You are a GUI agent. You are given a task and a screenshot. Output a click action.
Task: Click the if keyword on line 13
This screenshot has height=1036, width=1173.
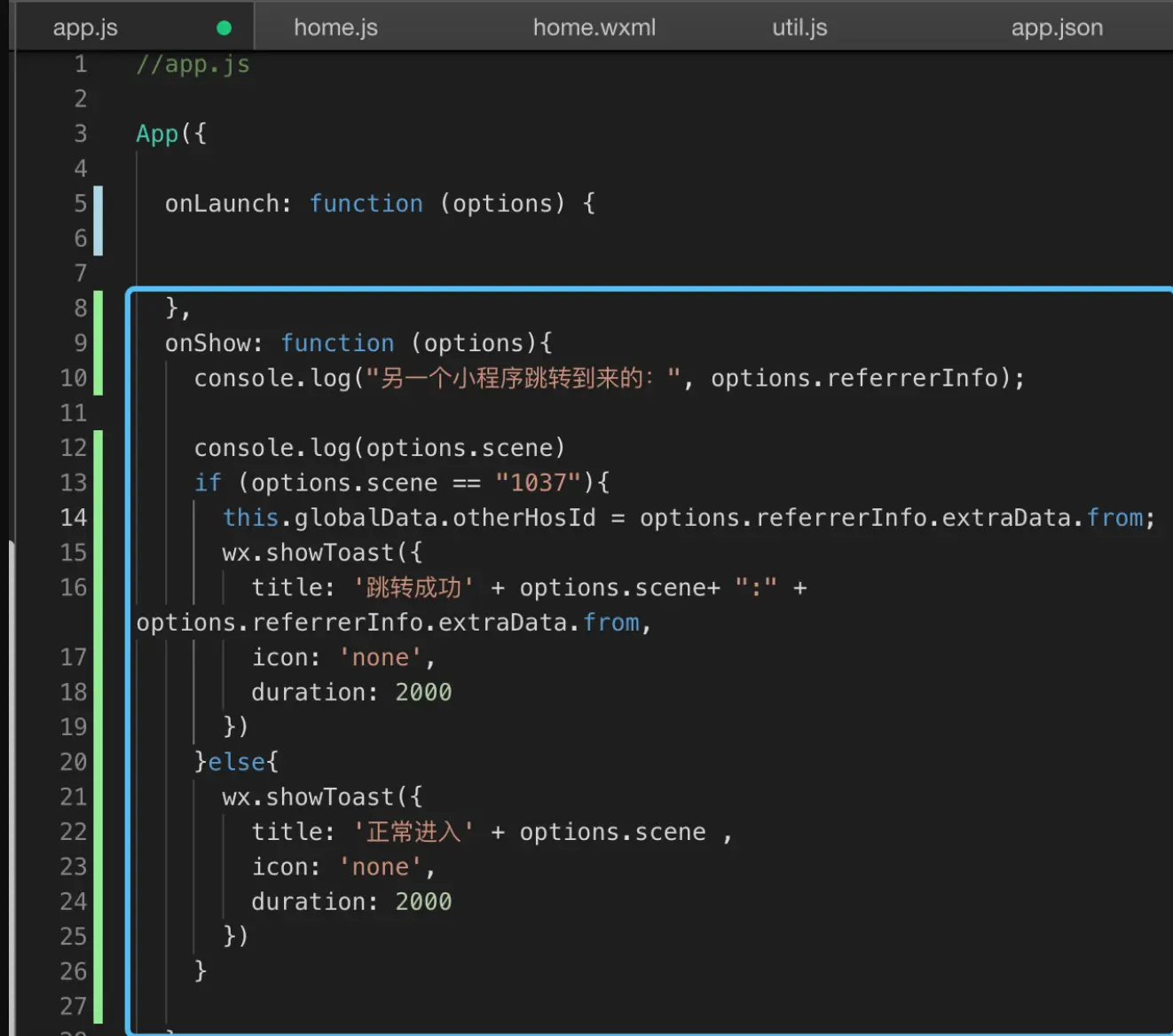(x=208, y=483)
